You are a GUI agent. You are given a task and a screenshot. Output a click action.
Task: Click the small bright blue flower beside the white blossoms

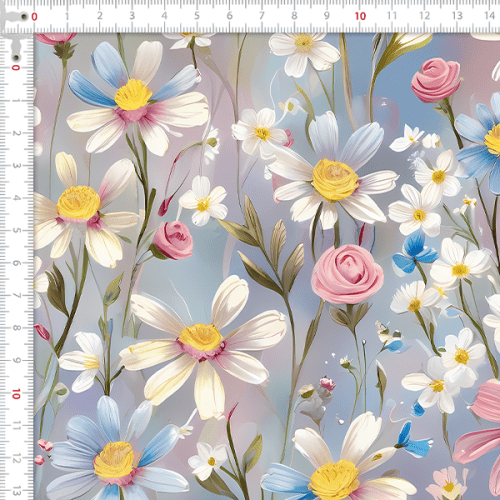pyautogui.click(x=414, y=253)
